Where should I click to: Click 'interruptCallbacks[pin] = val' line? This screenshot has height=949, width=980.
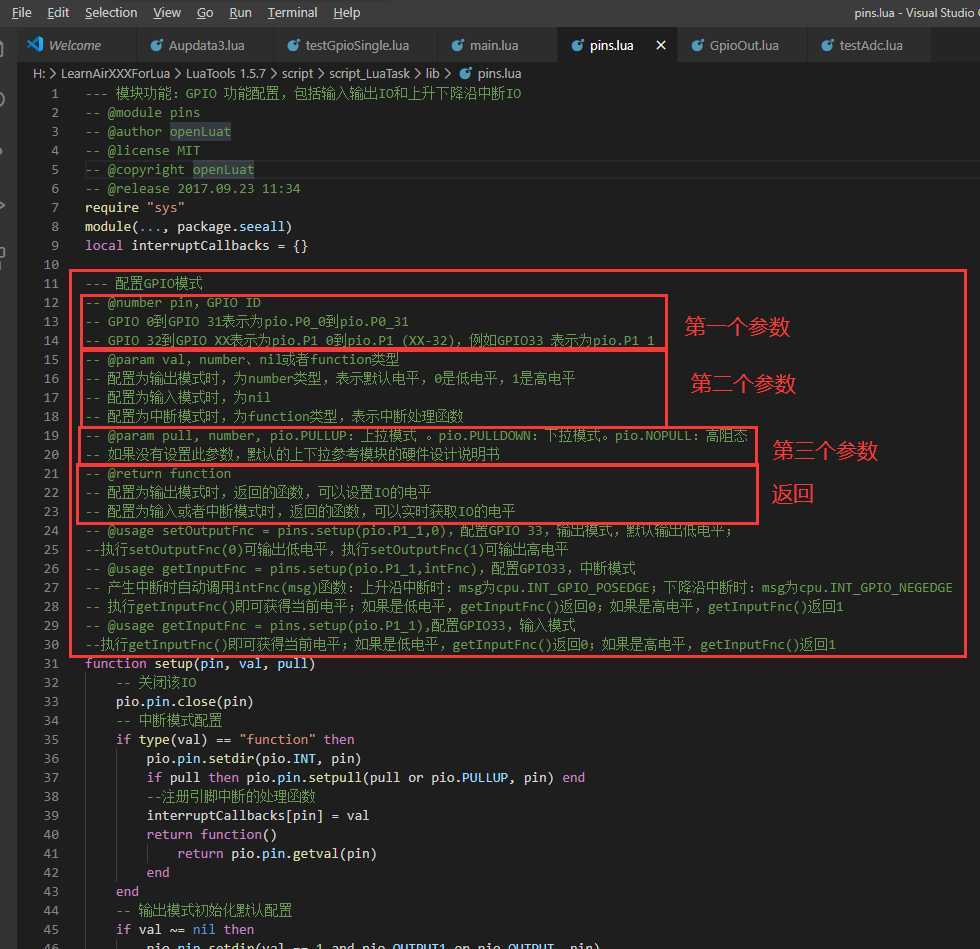pos(258,815)
